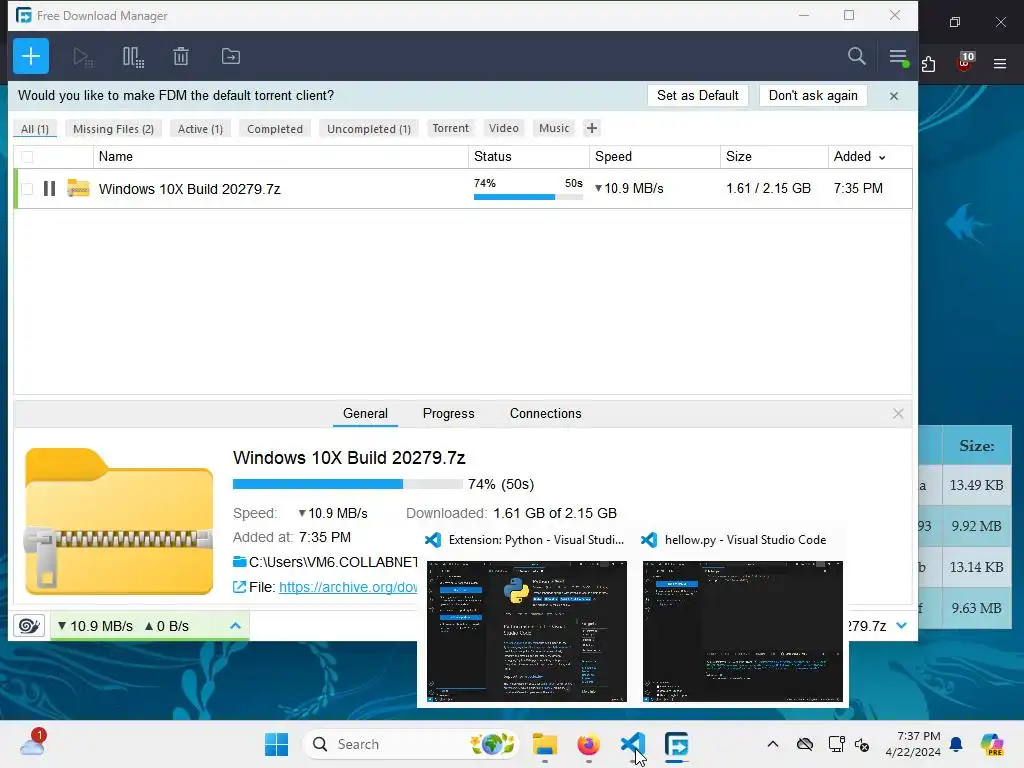Expand speed panel chevron in status bar
1024x768 pixels.
tap(236, 626)
